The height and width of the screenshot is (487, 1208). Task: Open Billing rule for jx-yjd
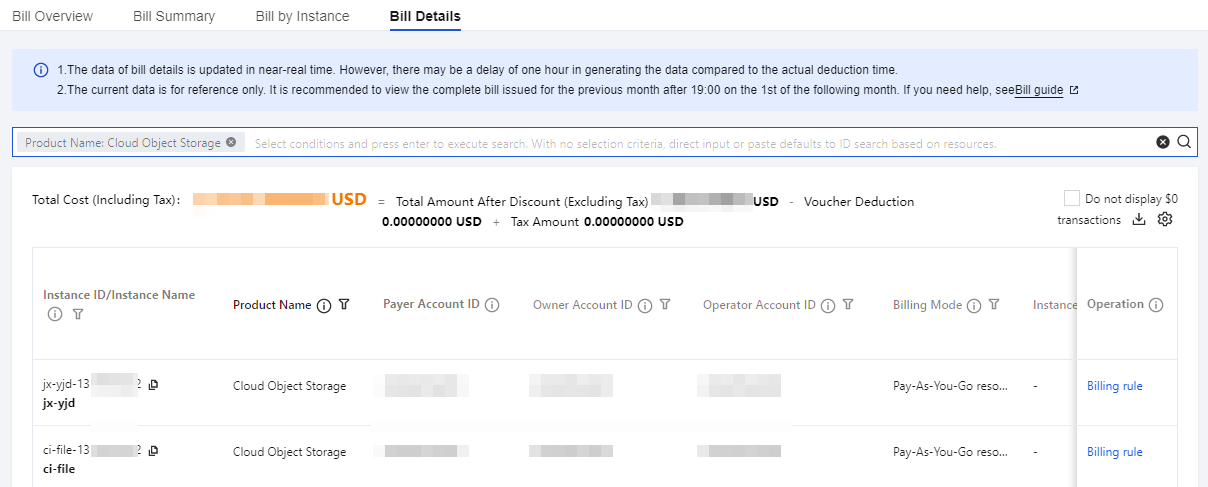pyautogui.click(x=1115, y=386)
